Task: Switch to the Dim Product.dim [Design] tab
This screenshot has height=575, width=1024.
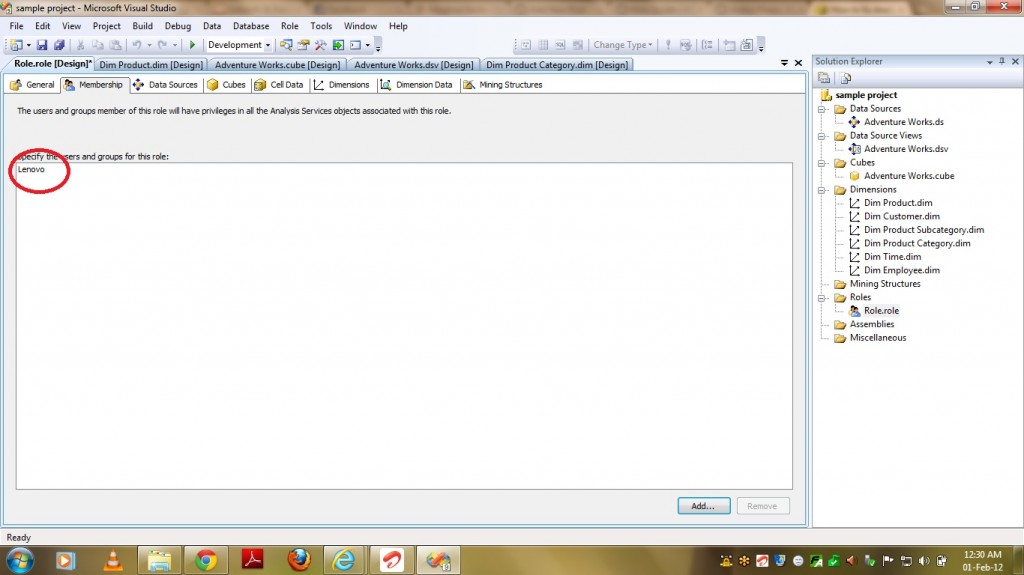Action: (x=151, y=65)
